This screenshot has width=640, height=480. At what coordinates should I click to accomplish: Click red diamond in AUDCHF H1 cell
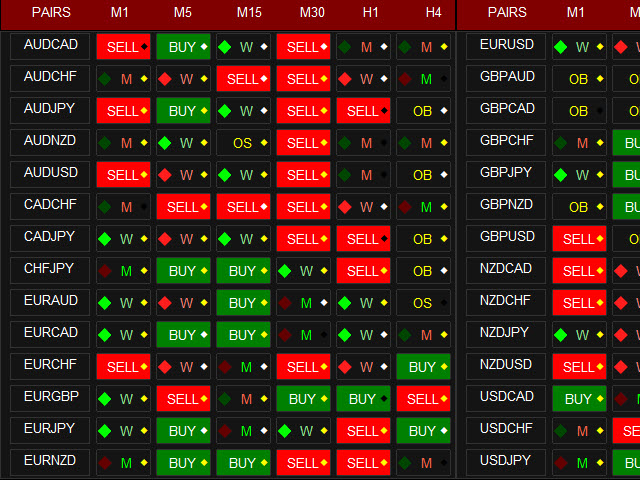(344, 79)
